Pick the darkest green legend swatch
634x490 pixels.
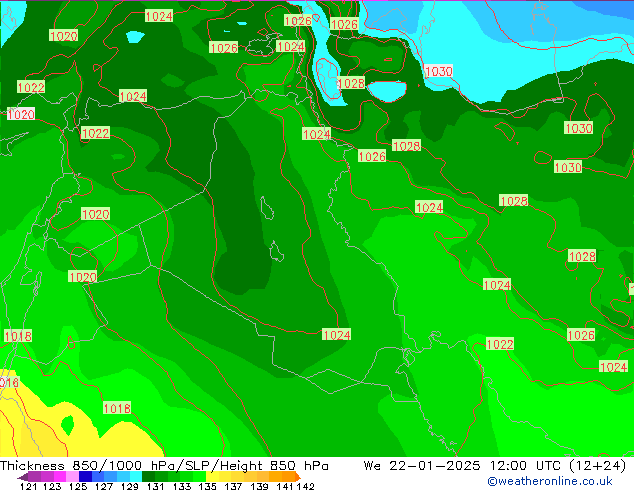148,477
